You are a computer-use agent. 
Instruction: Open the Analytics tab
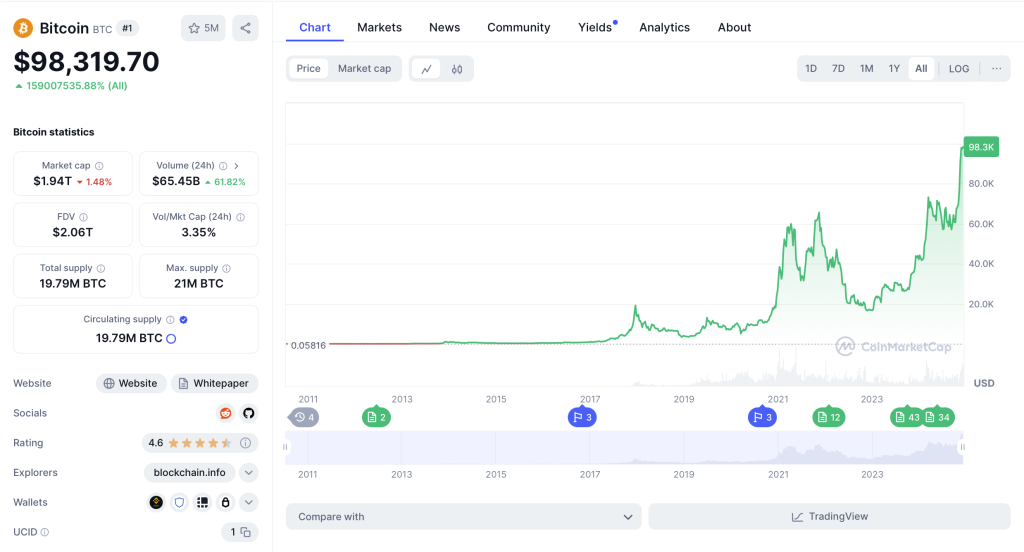point(664,27)
